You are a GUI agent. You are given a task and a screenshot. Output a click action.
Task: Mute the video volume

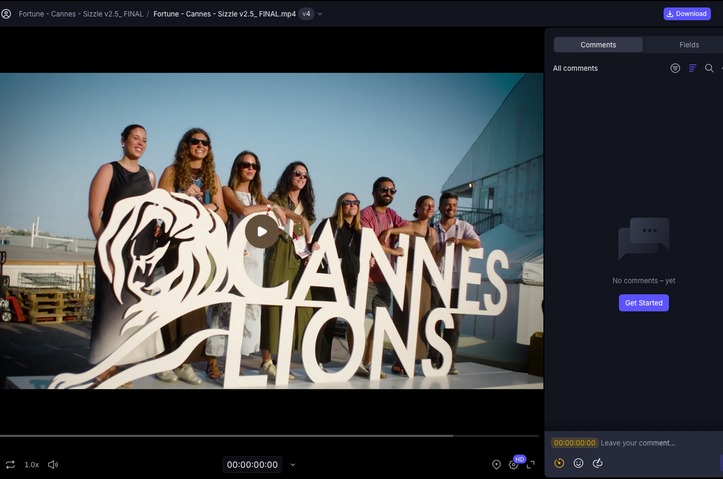pyautogui.click(x=53, y=464)
